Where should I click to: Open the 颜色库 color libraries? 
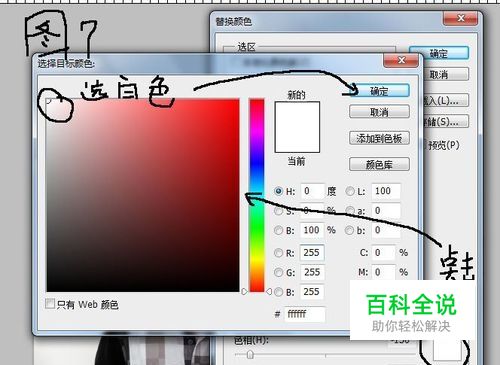[x=379, y=164]
